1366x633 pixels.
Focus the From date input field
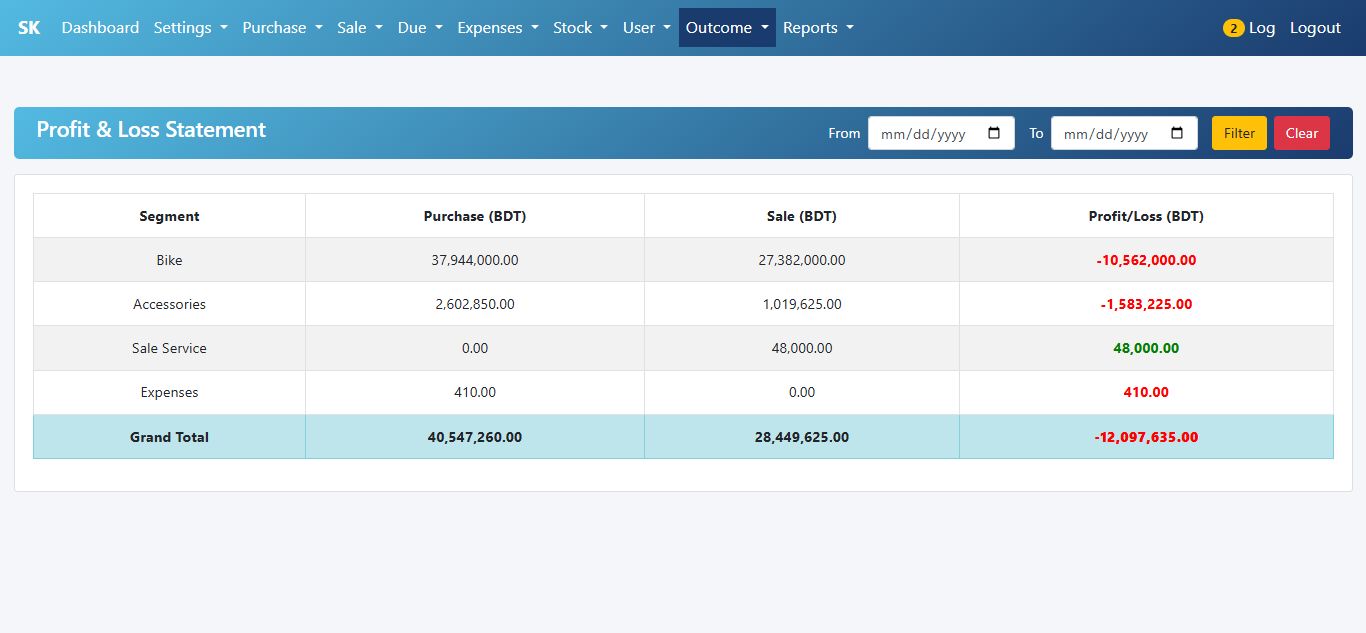pyautogui.click(x=925, y=133)
